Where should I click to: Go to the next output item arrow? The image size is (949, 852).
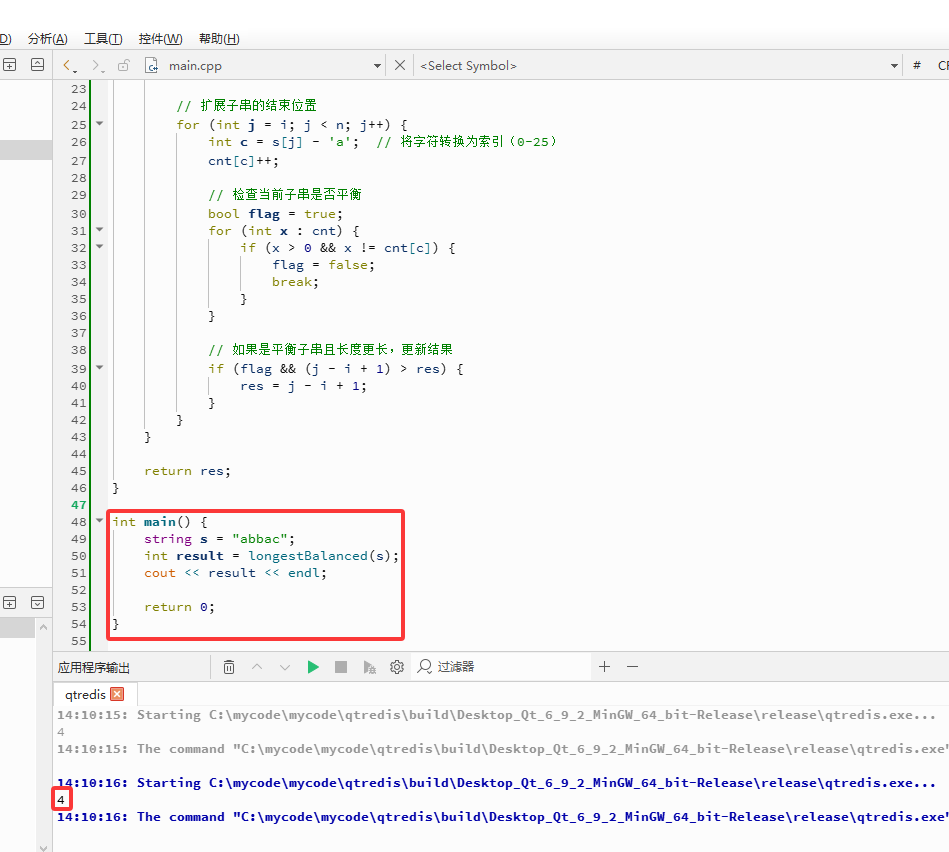pyautogui.click(x=285, y=667)
